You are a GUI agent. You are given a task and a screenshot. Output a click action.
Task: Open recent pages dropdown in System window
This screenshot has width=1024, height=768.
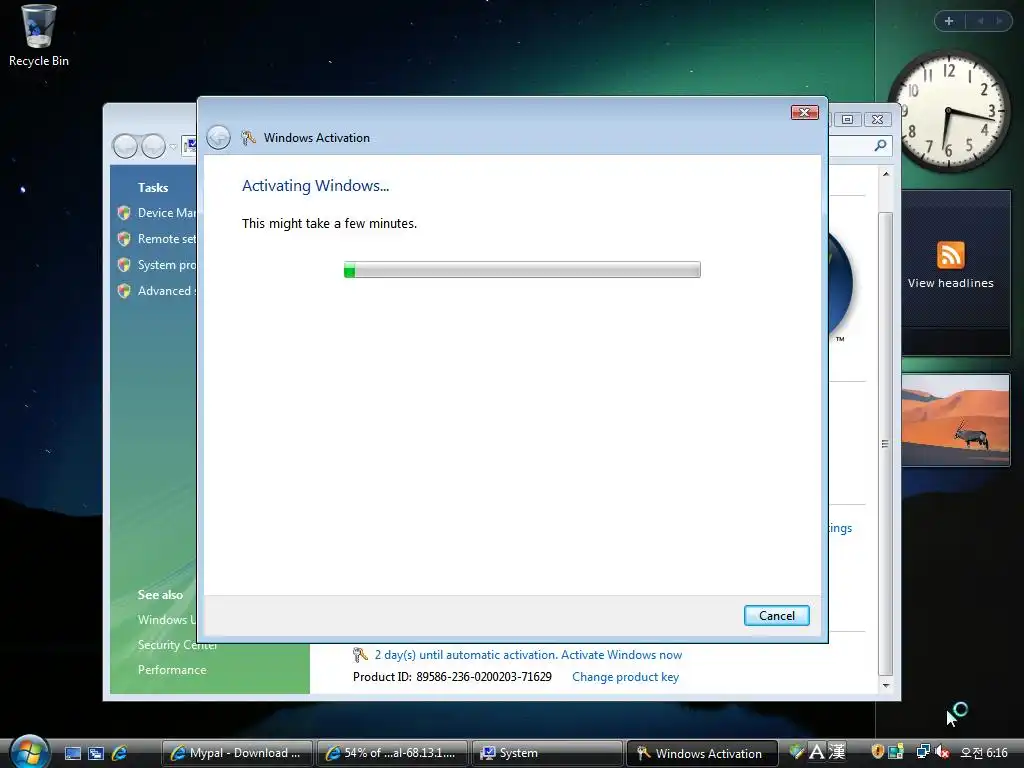(173, 147)
